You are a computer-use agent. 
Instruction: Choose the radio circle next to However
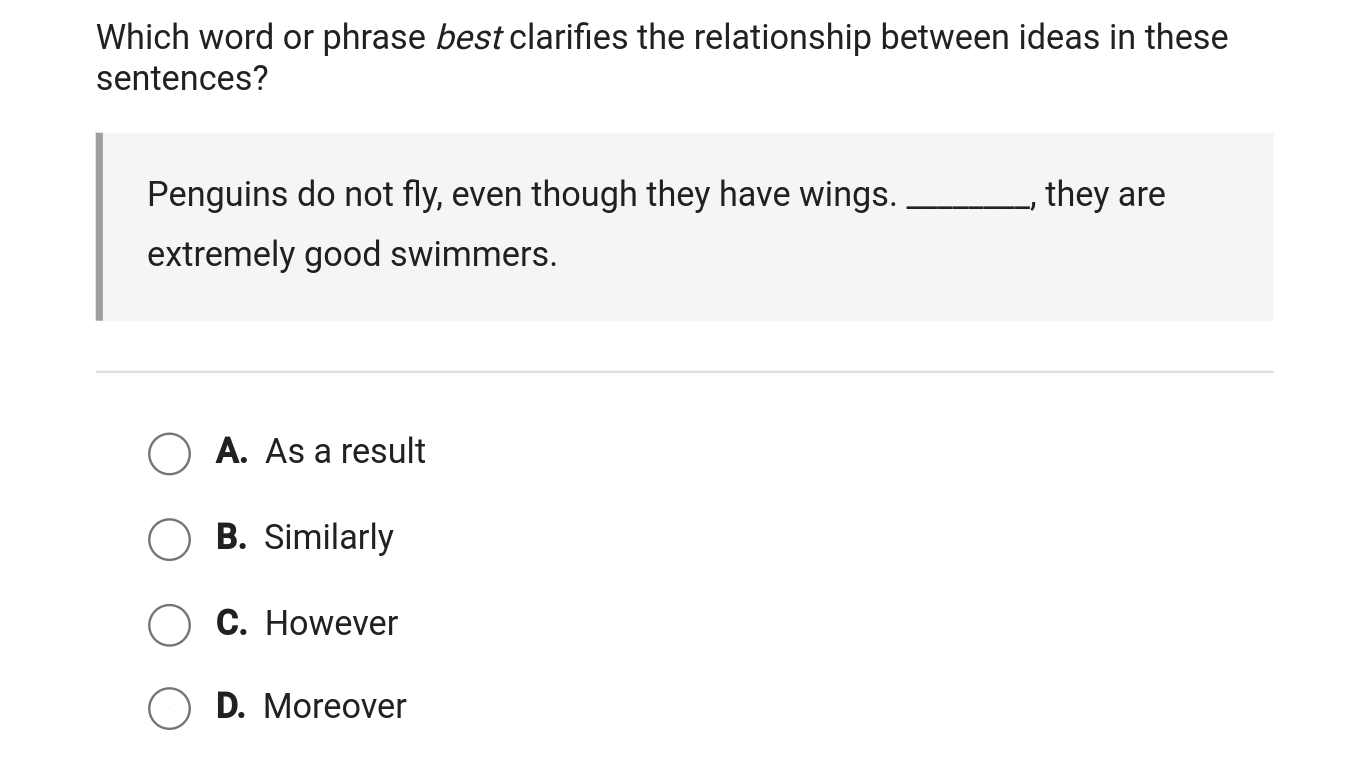pos(170,625)
